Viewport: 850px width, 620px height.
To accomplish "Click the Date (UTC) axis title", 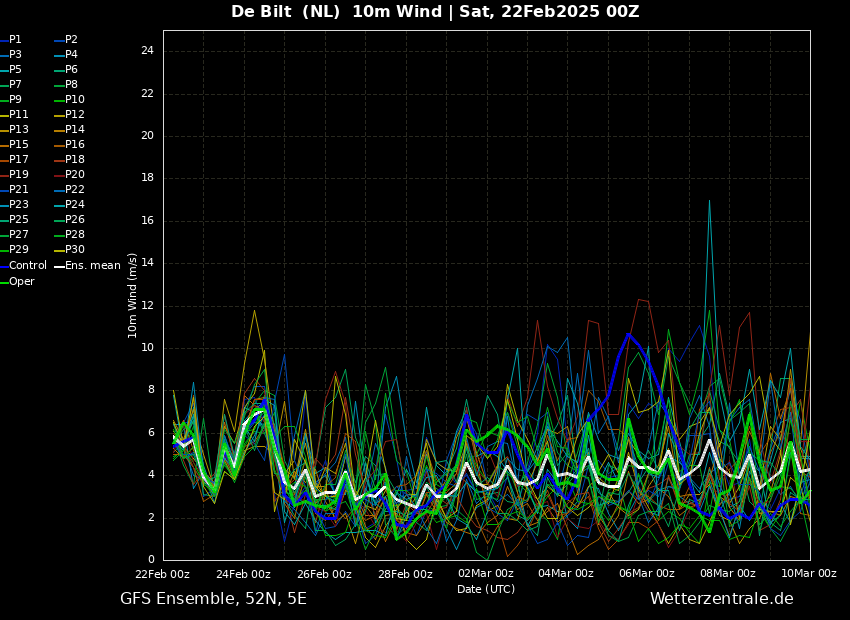I will click(486, 589).
